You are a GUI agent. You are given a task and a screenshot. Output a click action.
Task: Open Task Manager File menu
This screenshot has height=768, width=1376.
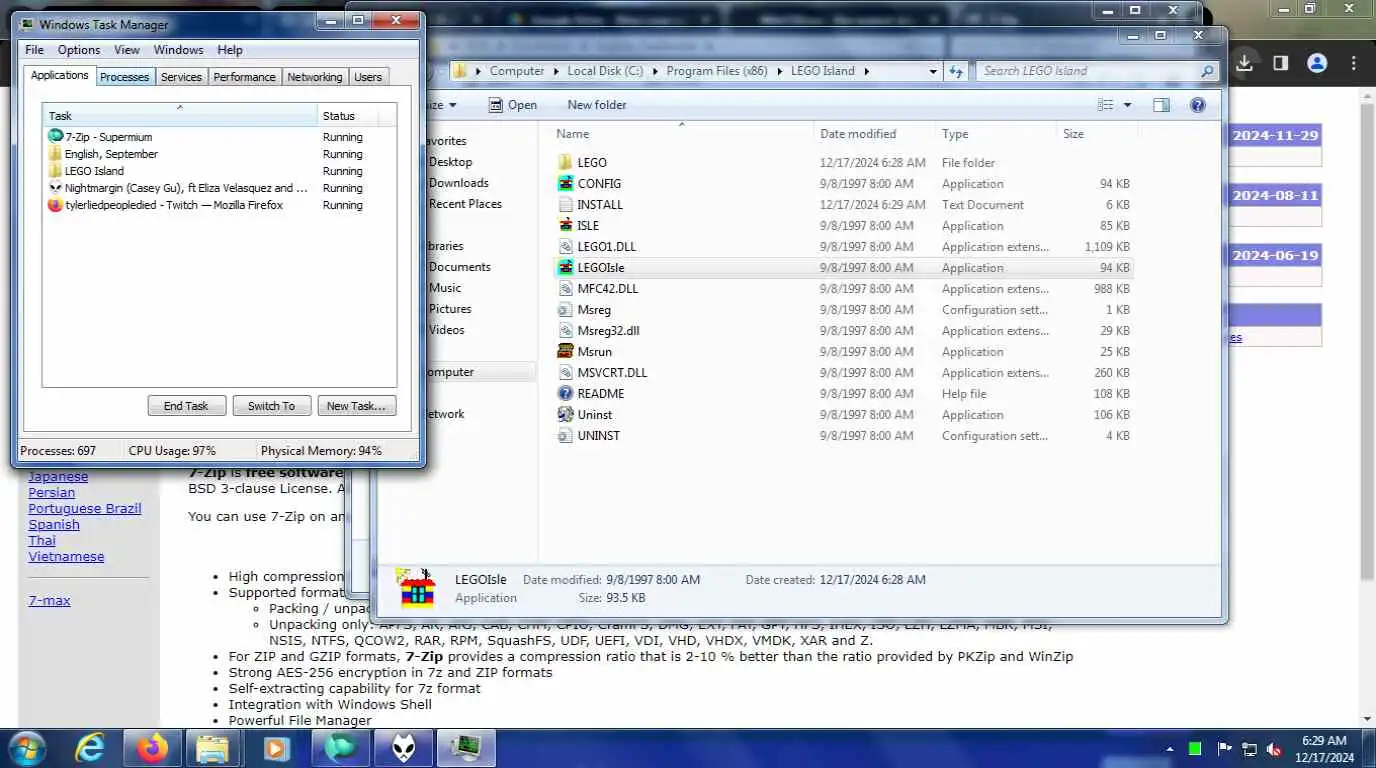click(x=34, y=50)
